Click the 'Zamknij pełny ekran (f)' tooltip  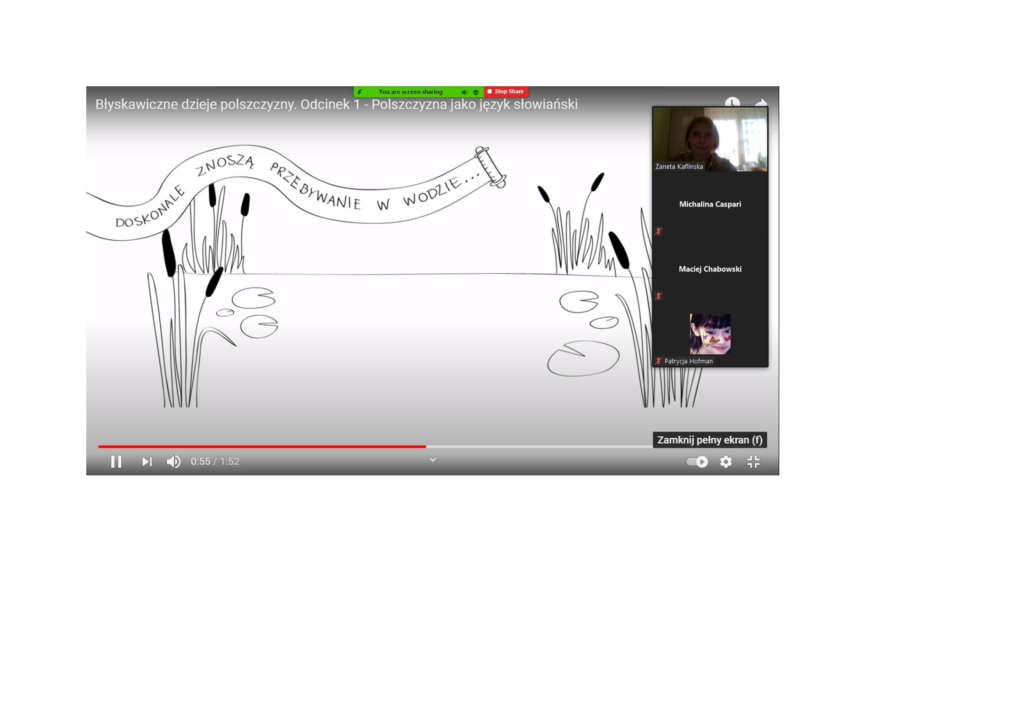pyautogui.click(x=709, y=440)
